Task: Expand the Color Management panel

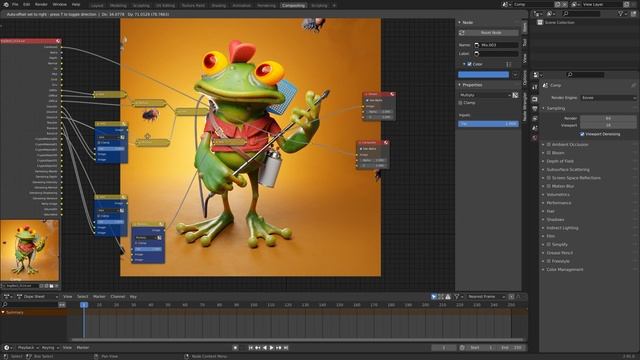Action: pyautogui.click(x=564, y=269)
